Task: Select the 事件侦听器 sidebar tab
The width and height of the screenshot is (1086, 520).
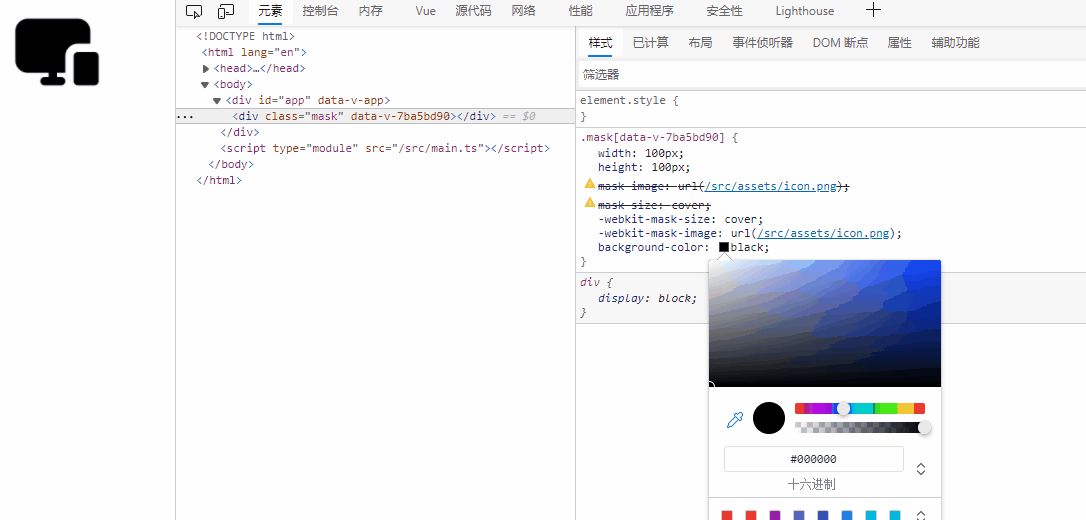Action: (x=763, y=43)
